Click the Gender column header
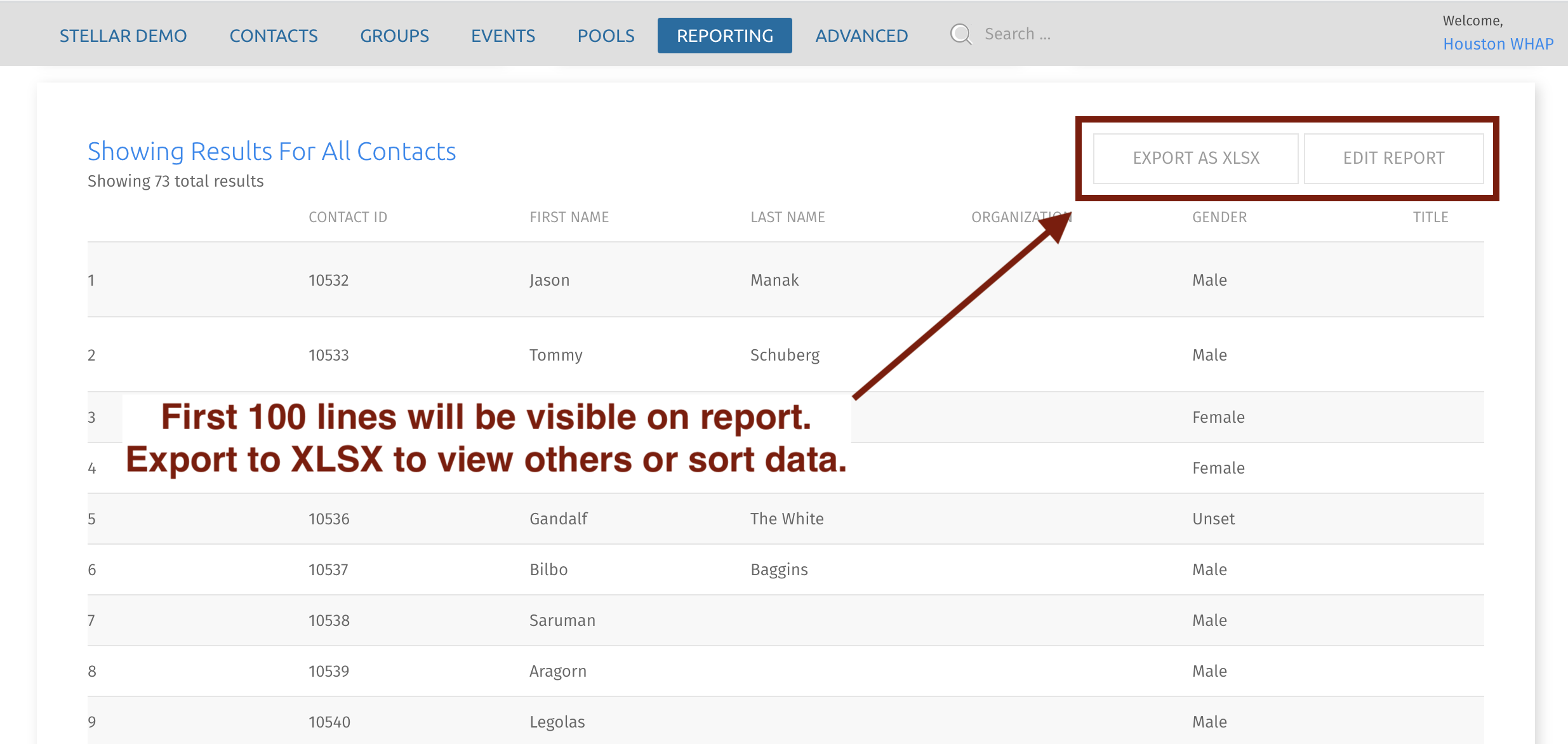 (x=1219, y=217)
